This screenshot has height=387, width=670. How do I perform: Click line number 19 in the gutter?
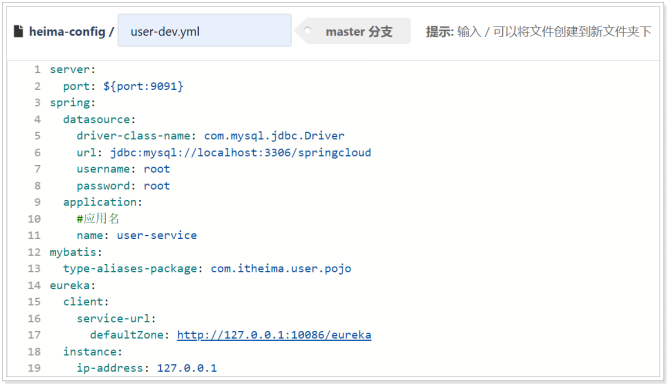(x=34, y=368)
